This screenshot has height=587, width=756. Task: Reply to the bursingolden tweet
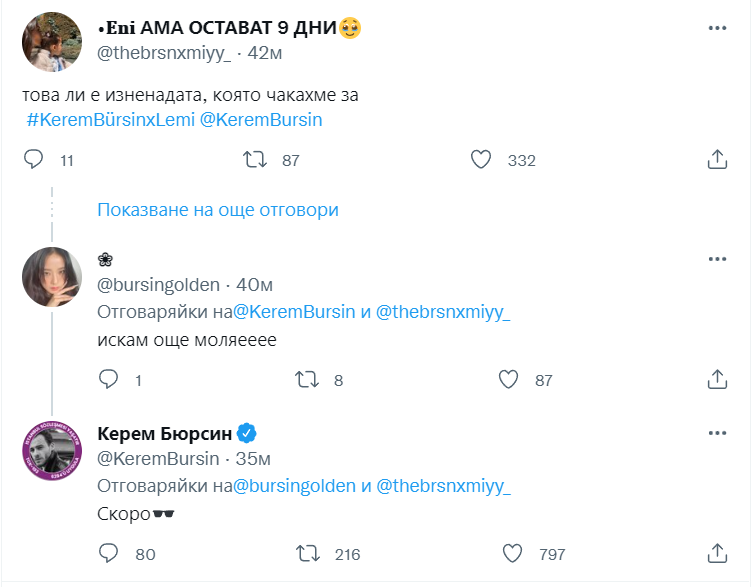(109, 380)
